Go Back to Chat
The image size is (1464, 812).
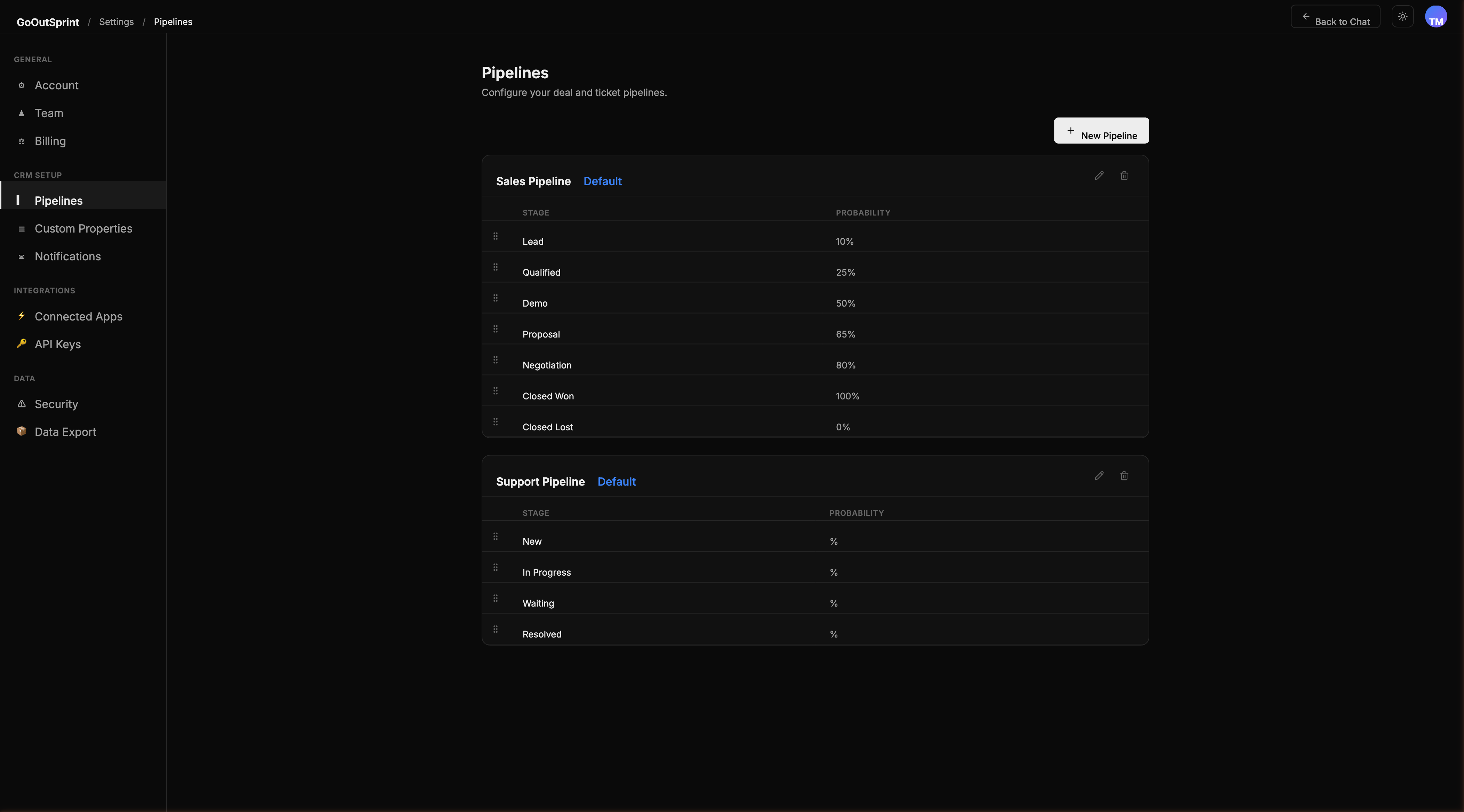[1335, 17]
